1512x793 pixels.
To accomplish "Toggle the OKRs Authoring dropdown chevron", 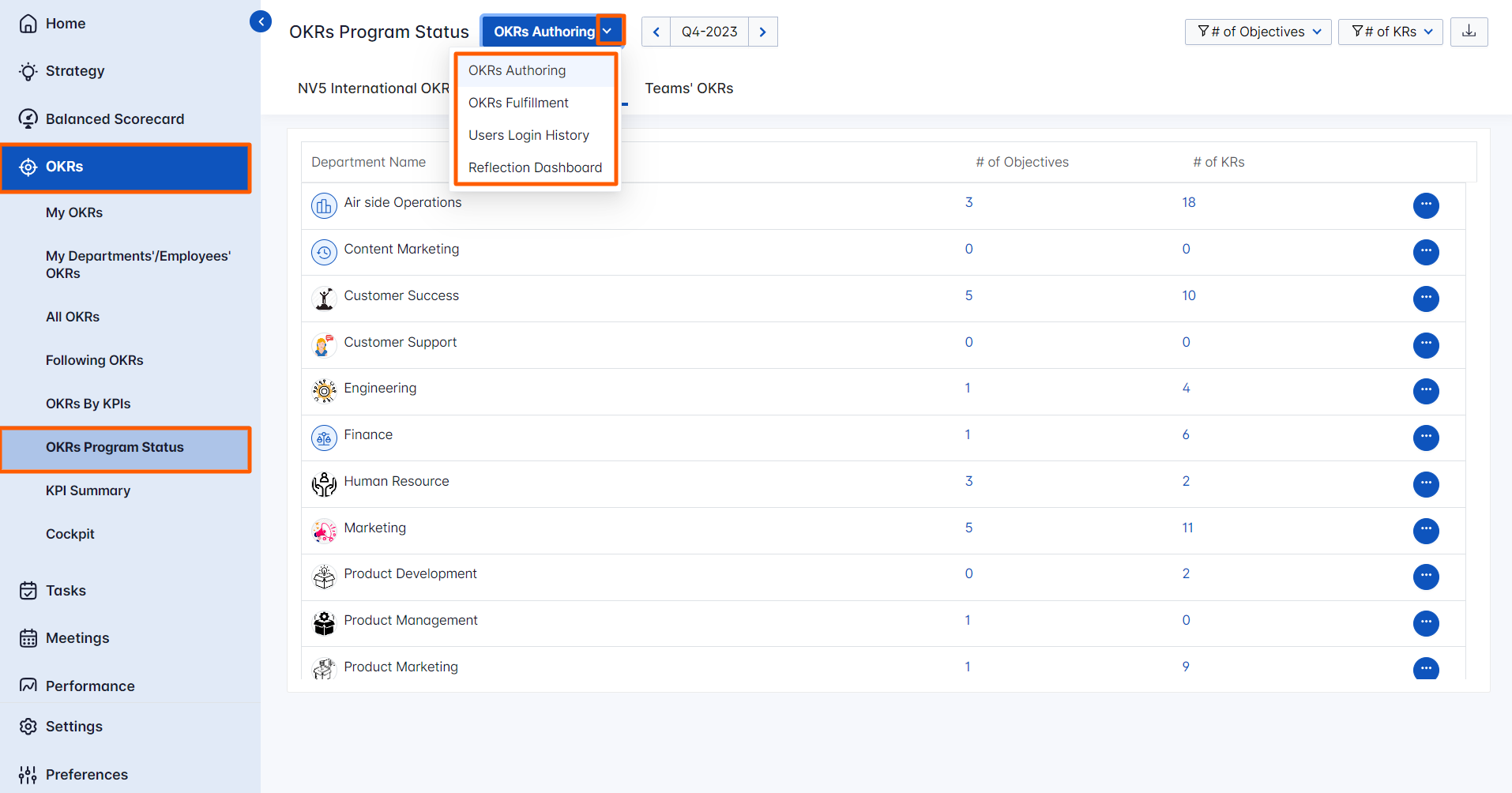I will pos(607,32).
